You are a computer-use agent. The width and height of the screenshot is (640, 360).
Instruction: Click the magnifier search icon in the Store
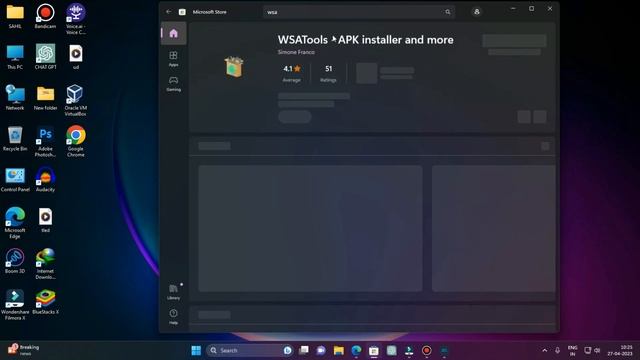pos(448,12)
